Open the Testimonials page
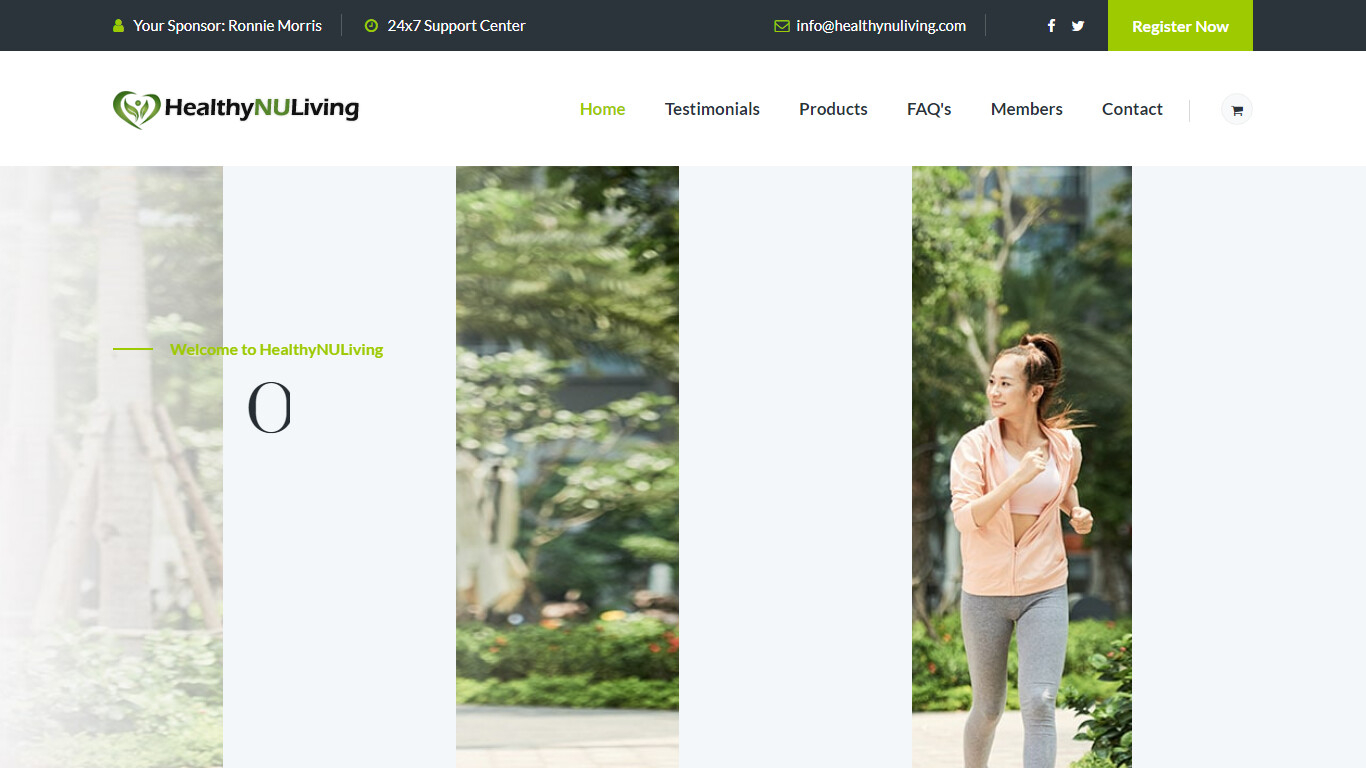 coord(712,109)
